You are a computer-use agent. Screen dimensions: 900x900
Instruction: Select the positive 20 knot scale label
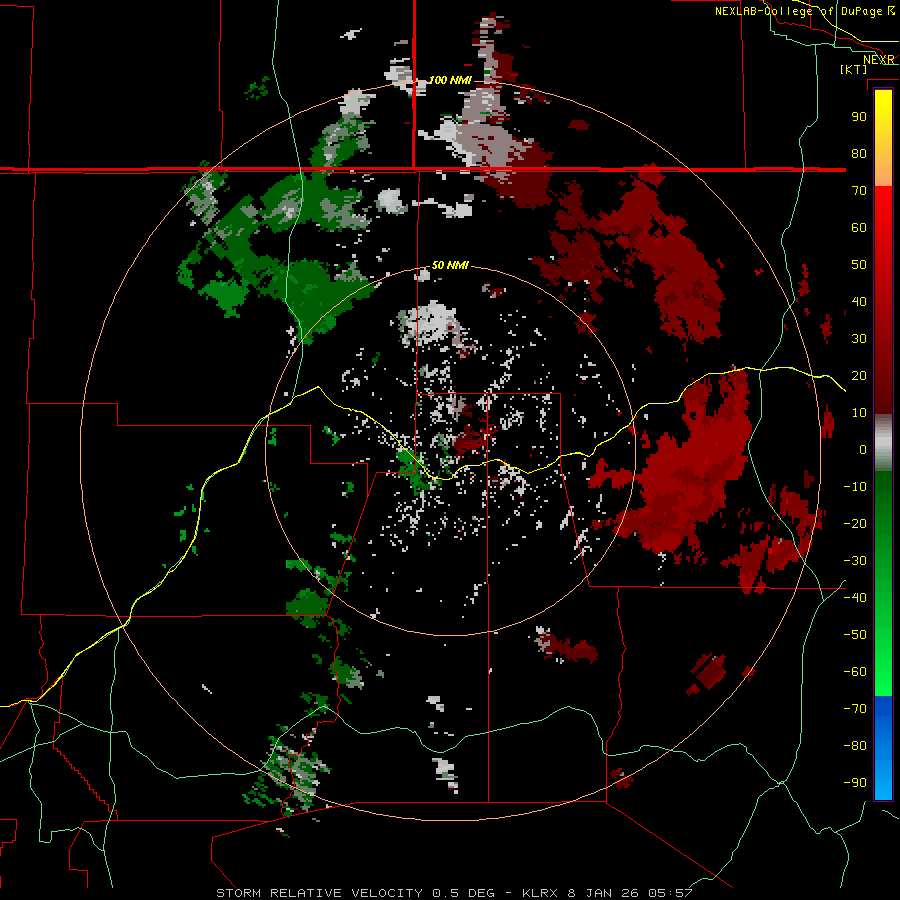pos(859,376)
